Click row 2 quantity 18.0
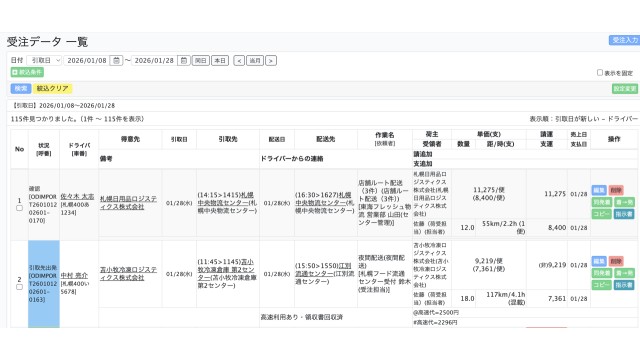 click(467, 299)
